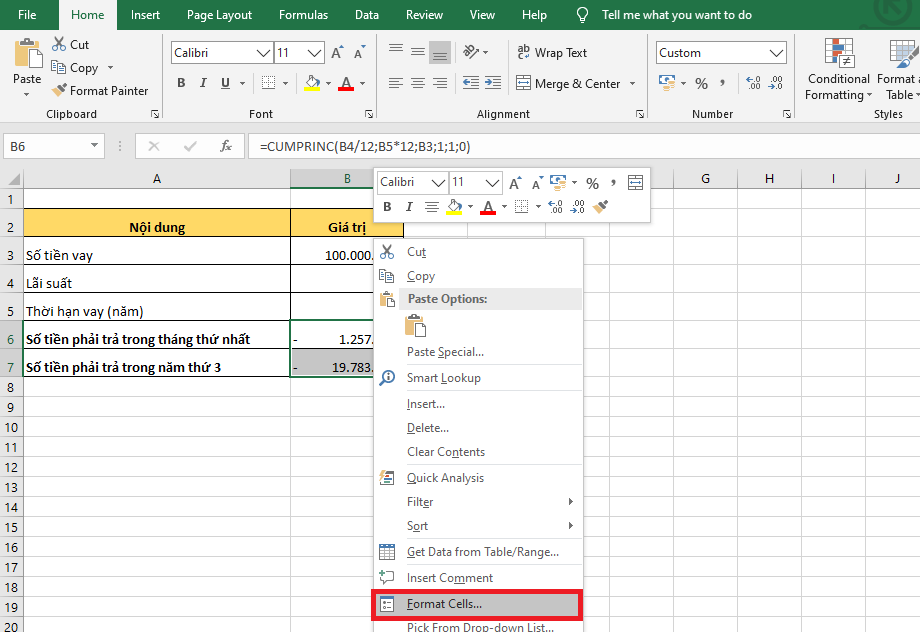
Task: Toggle Italic in the ribbon Font group
Action: pos(205,84)
